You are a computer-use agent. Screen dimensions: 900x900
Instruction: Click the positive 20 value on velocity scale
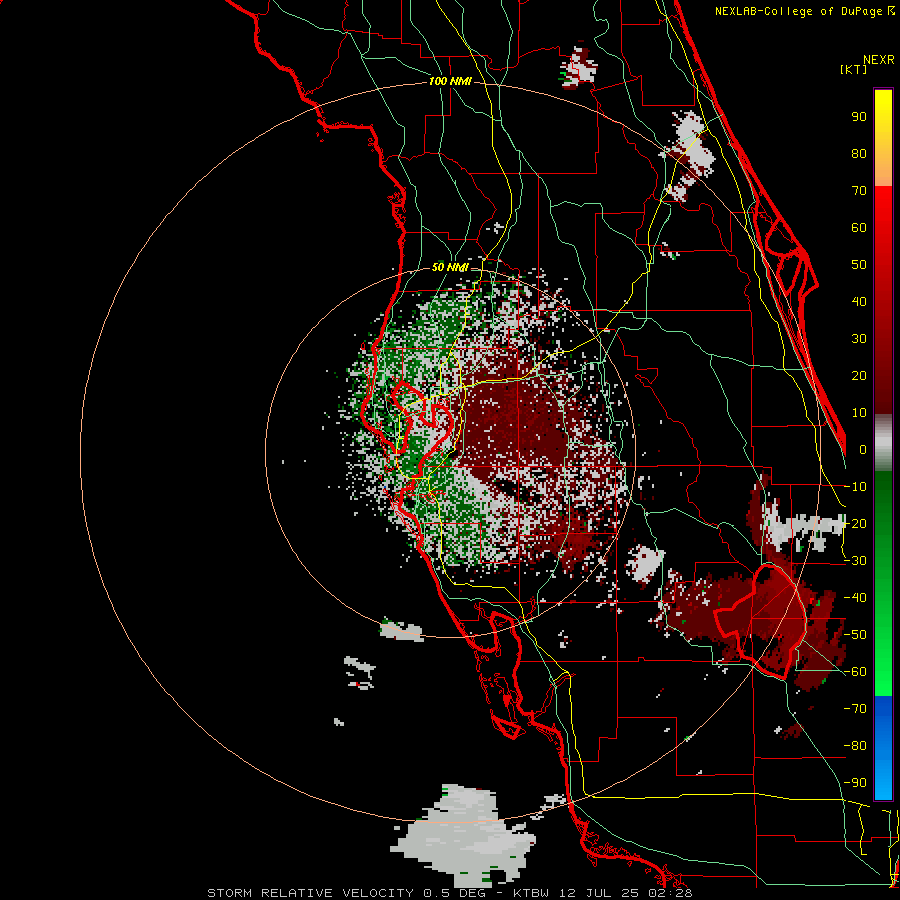(x=859, y=375)
